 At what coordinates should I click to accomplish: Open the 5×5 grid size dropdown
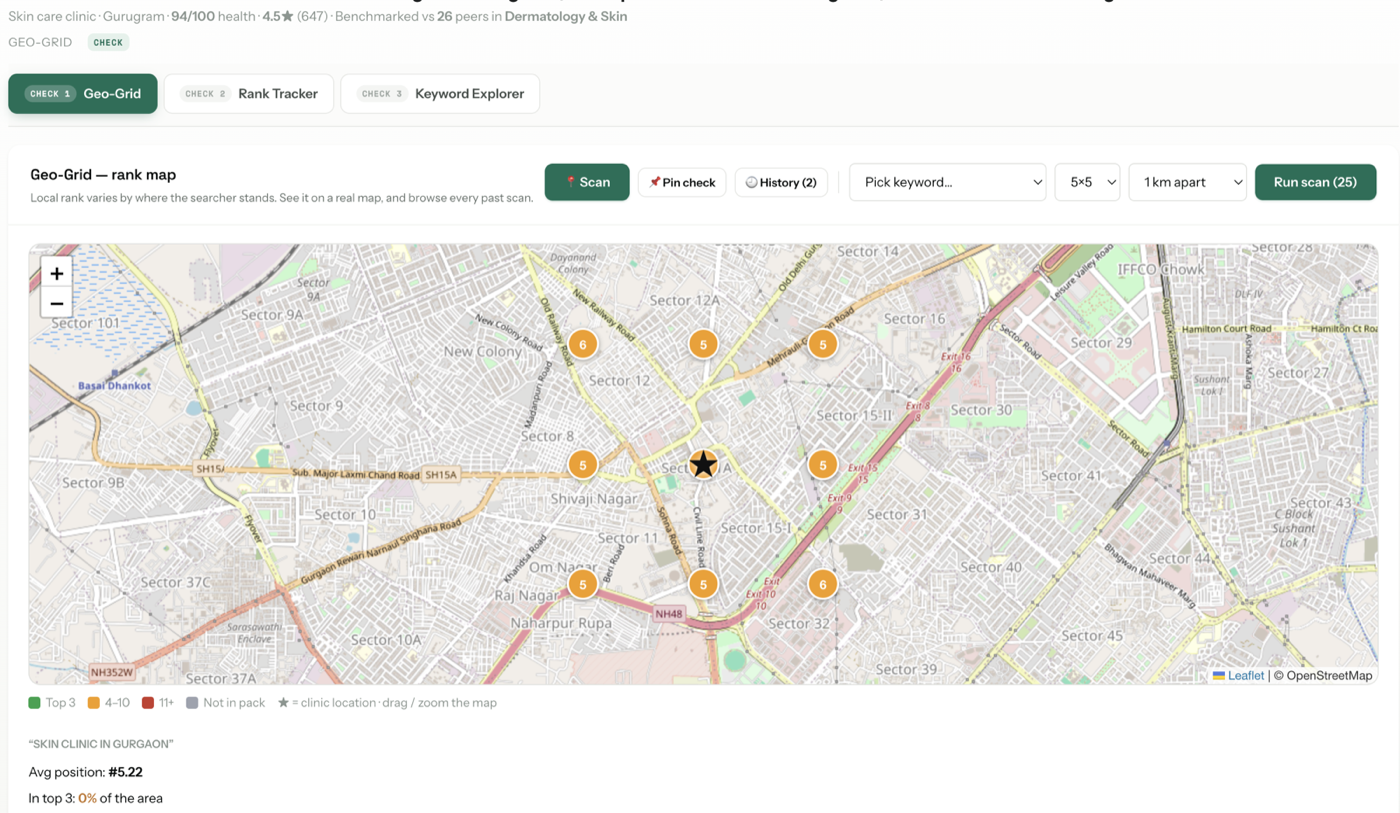1087,182
